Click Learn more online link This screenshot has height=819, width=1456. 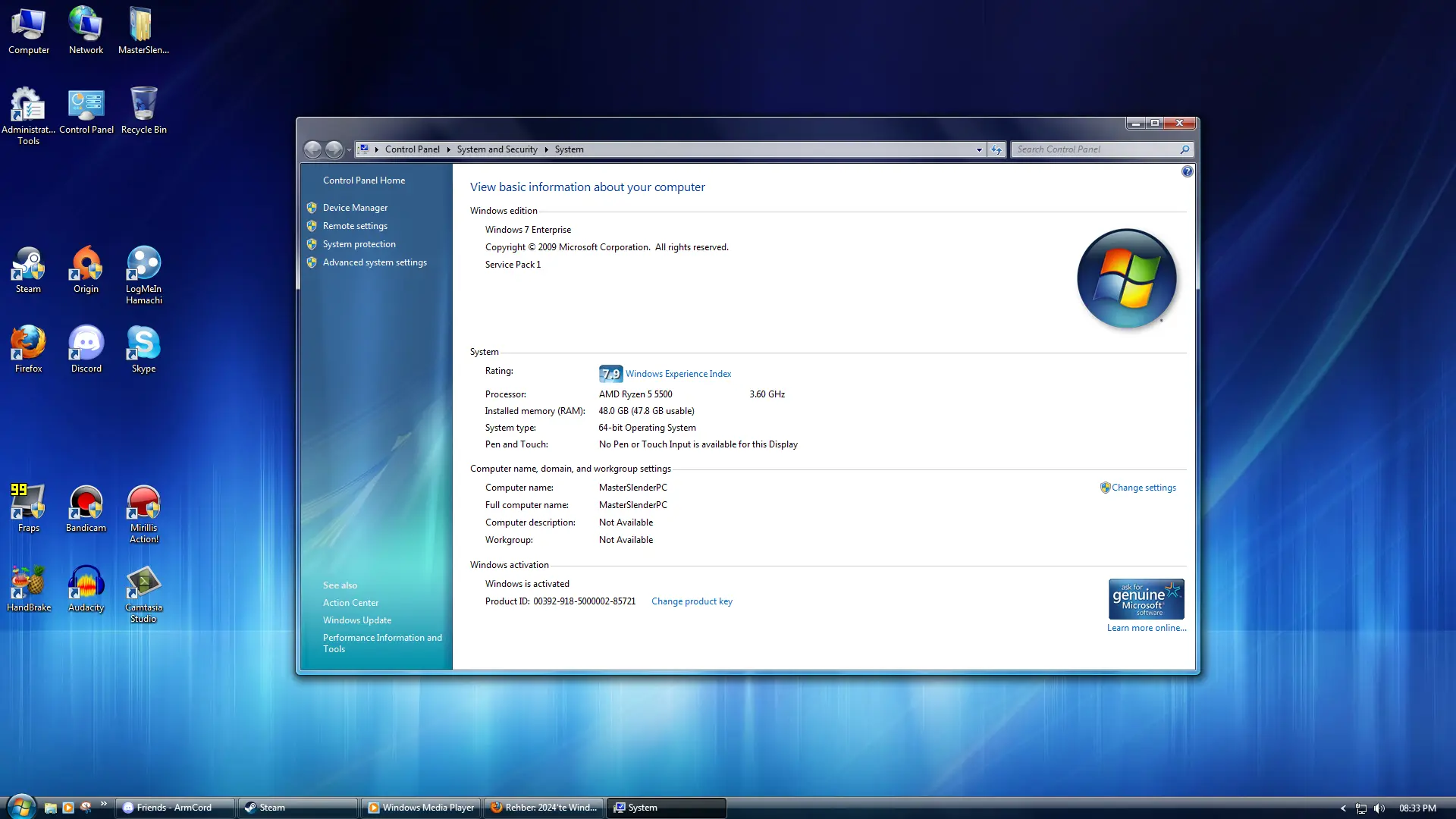pyautogui.click(x=1147, y=628)
